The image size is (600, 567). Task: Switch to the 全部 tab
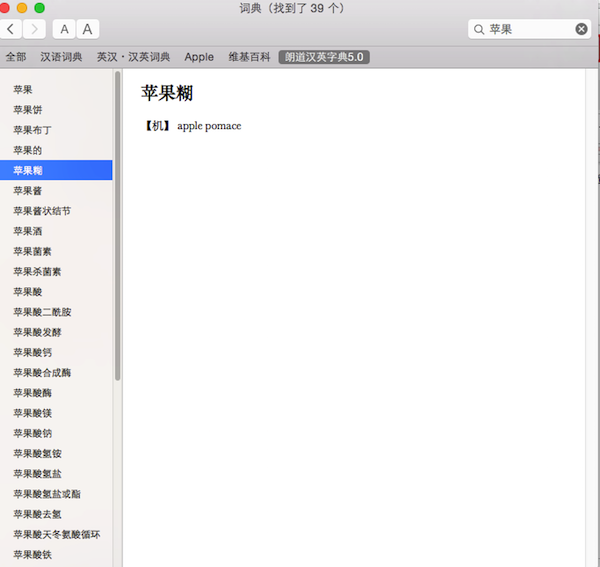click(16, 57)
